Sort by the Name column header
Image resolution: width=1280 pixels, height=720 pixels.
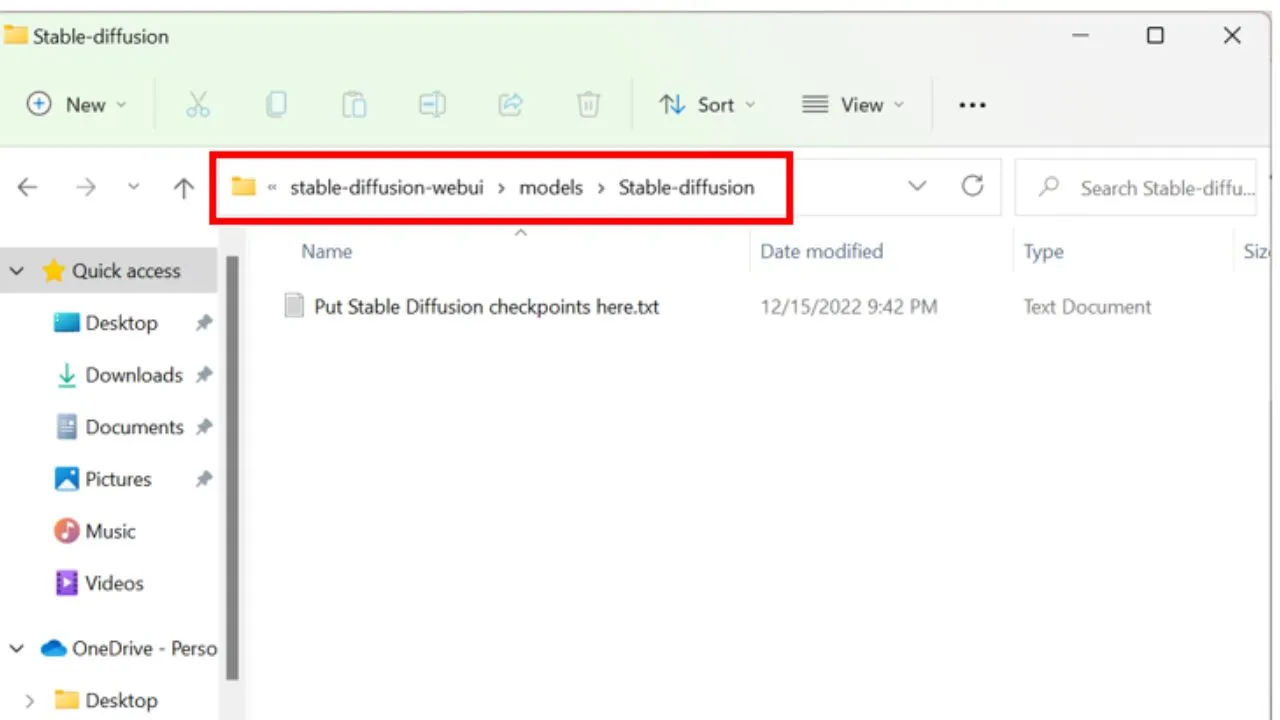[327, 252]
